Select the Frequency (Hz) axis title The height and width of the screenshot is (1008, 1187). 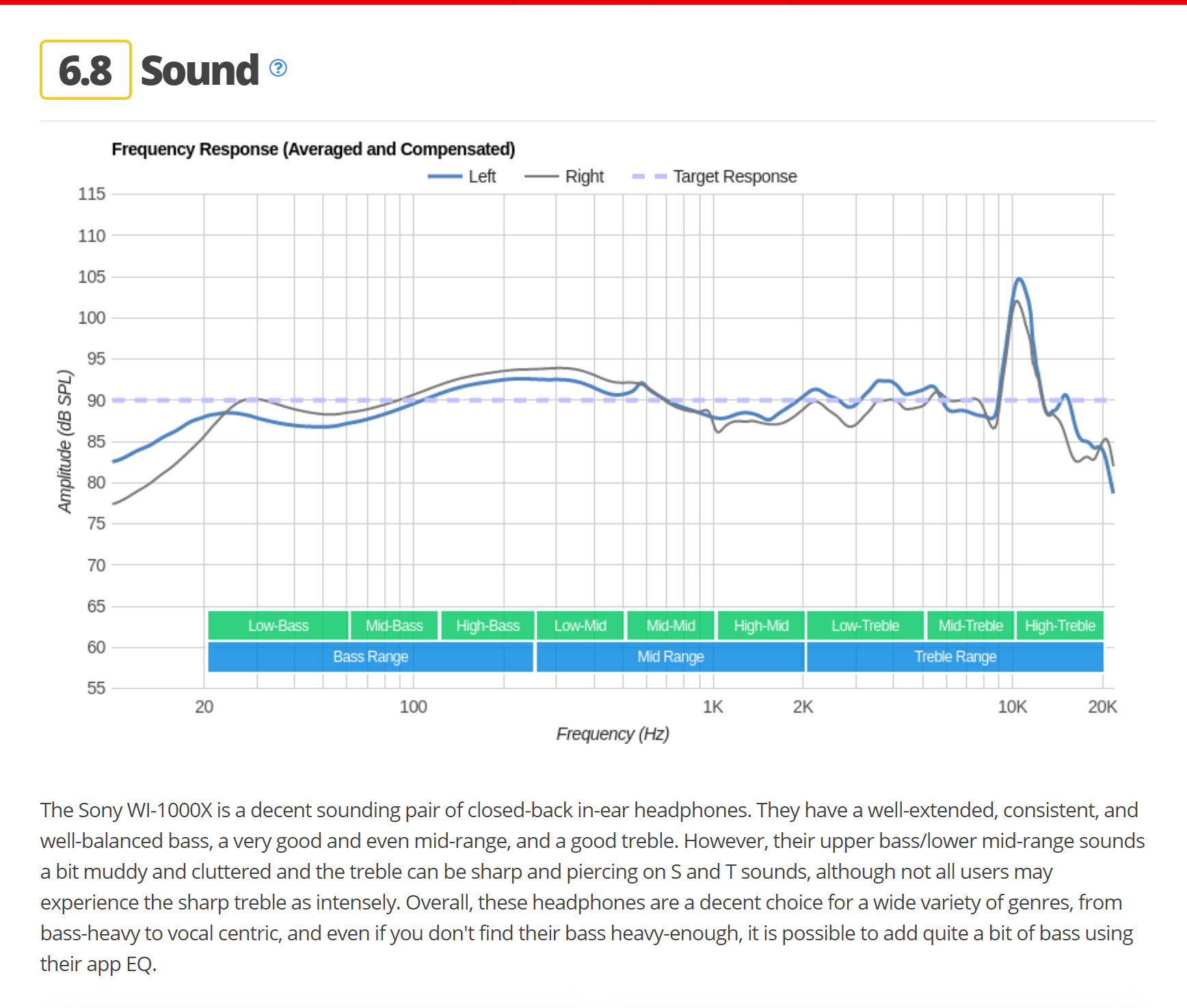coord(613,734)
